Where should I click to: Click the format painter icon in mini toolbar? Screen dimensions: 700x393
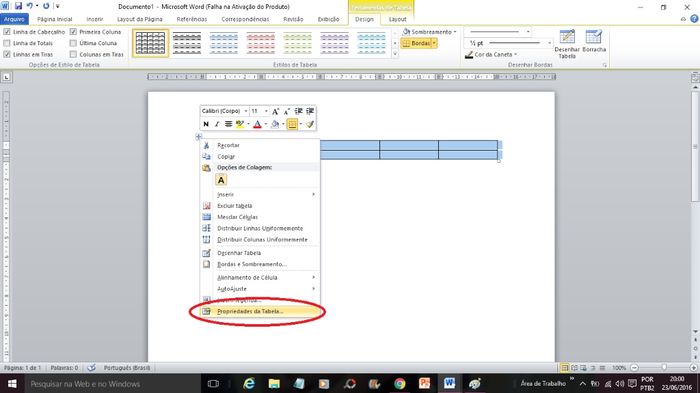point(310,124)
